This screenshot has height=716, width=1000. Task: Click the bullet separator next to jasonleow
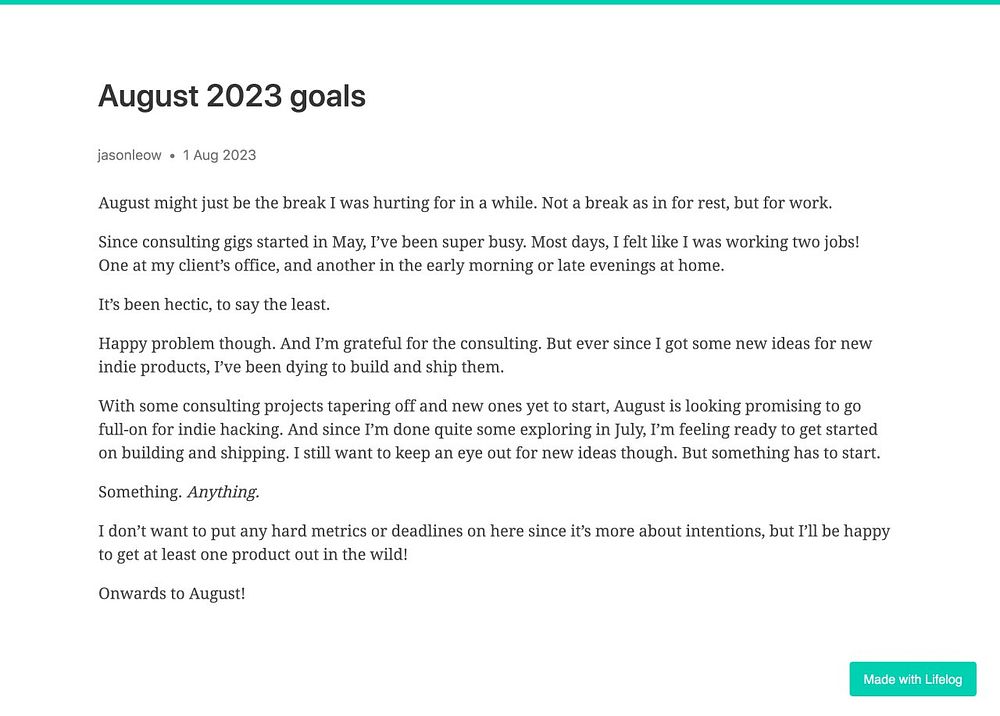click(x=172, y=156)
